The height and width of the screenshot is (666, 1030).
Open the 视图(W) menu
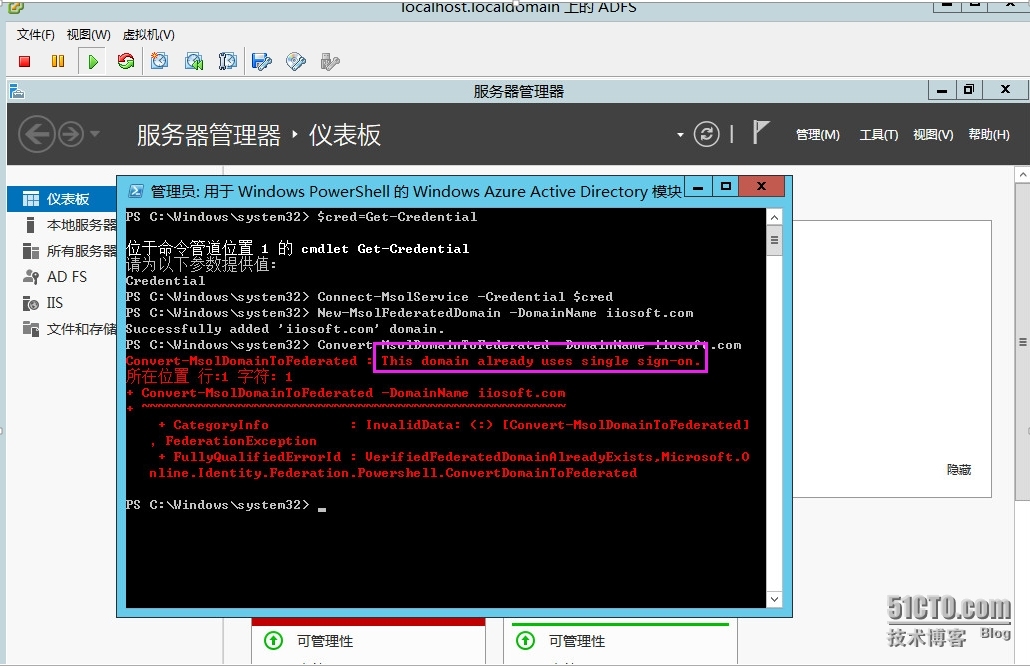pos(89,35)
